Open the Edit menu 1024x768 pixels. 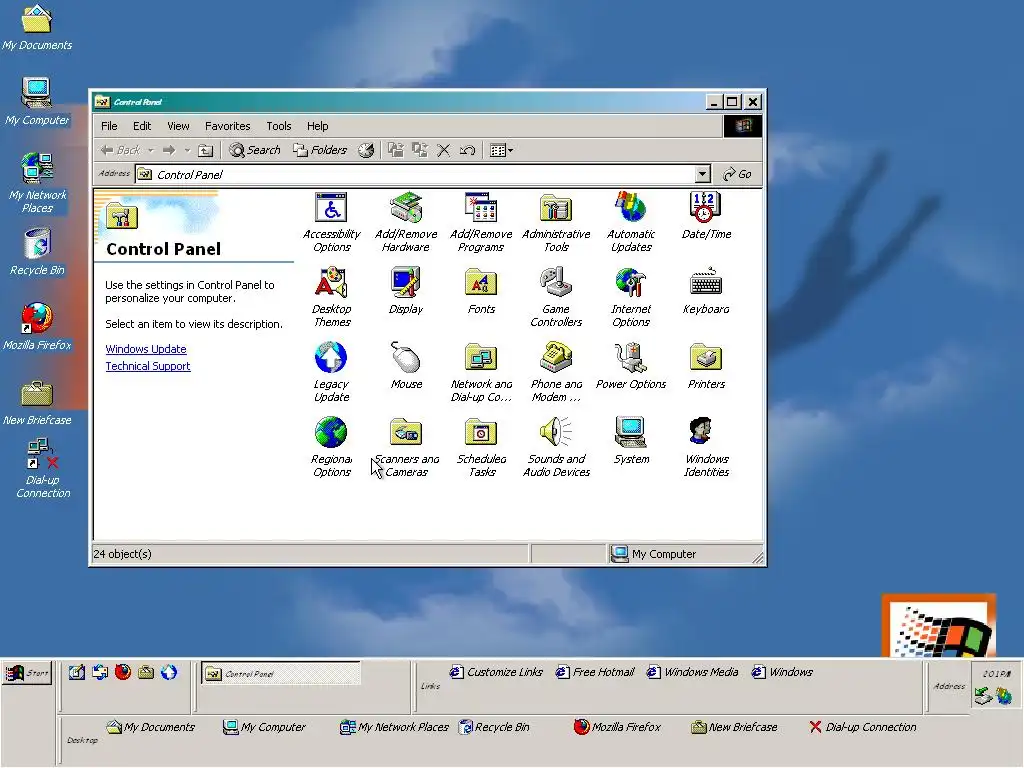[x=142, y=126]
